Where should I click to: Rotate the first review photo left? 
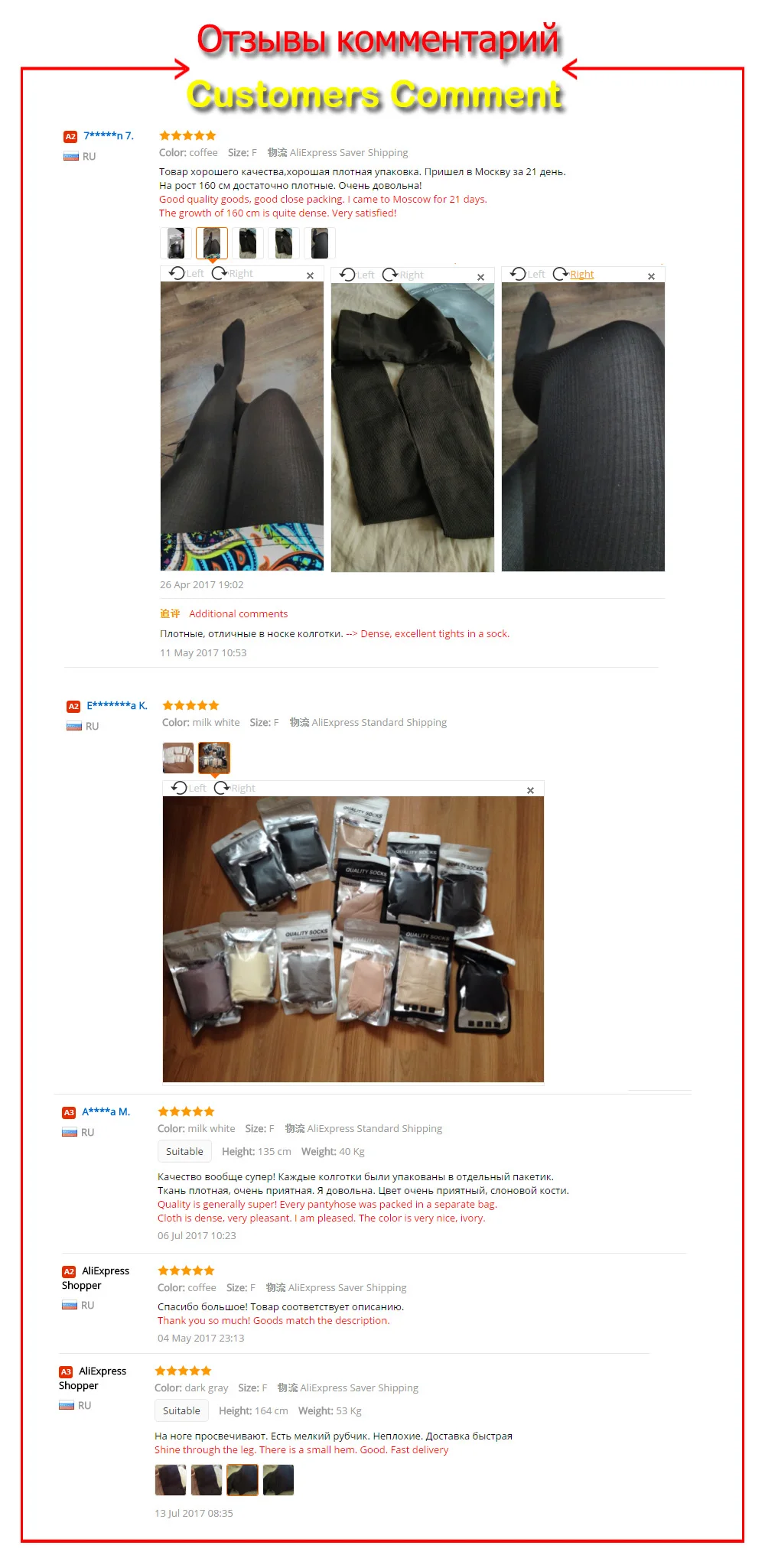(x=187, y=274)
